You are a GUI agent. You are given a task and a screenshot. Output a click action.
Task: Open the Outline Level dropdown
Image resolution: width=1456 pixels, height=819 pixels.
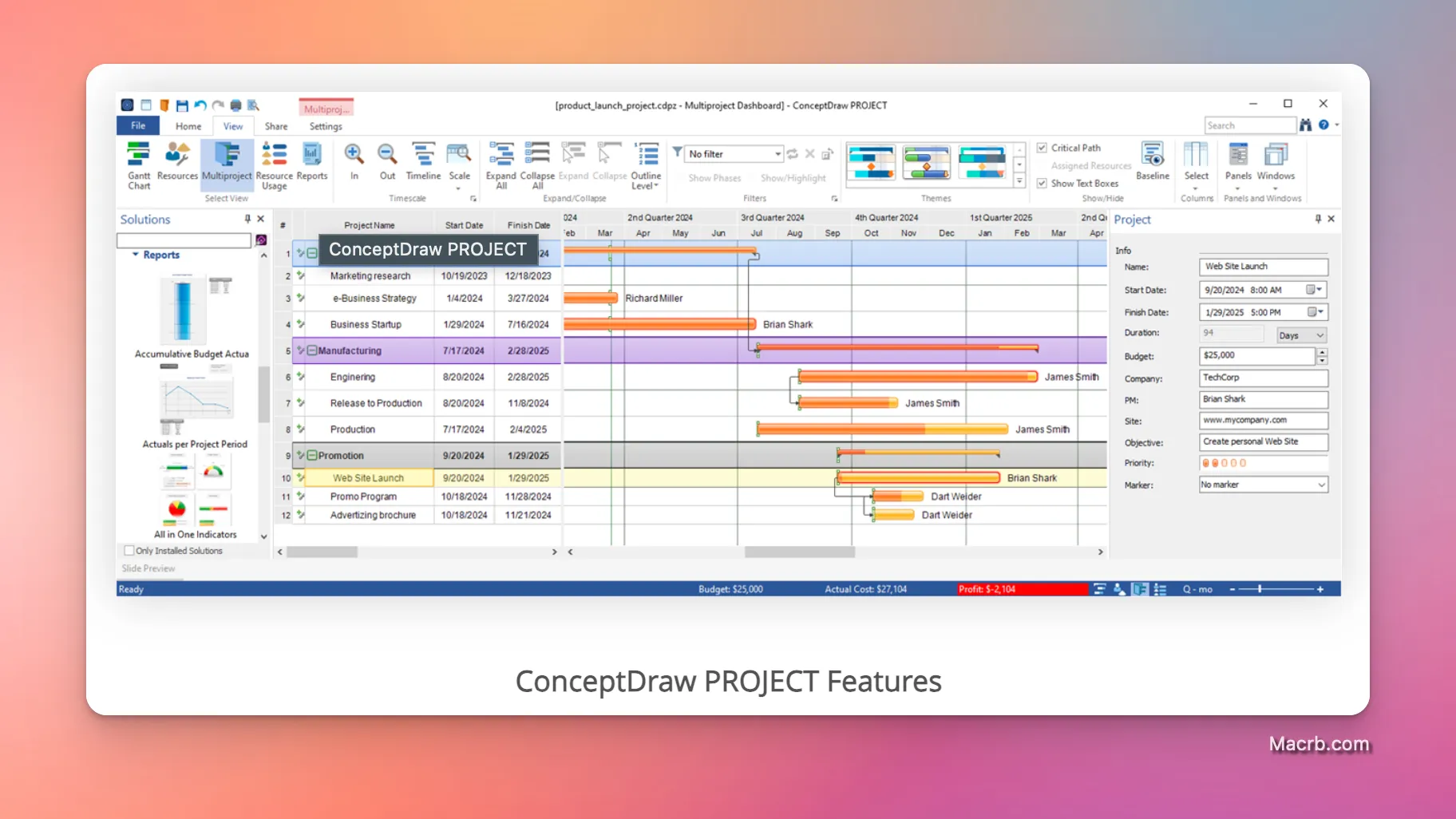[645, 166]
